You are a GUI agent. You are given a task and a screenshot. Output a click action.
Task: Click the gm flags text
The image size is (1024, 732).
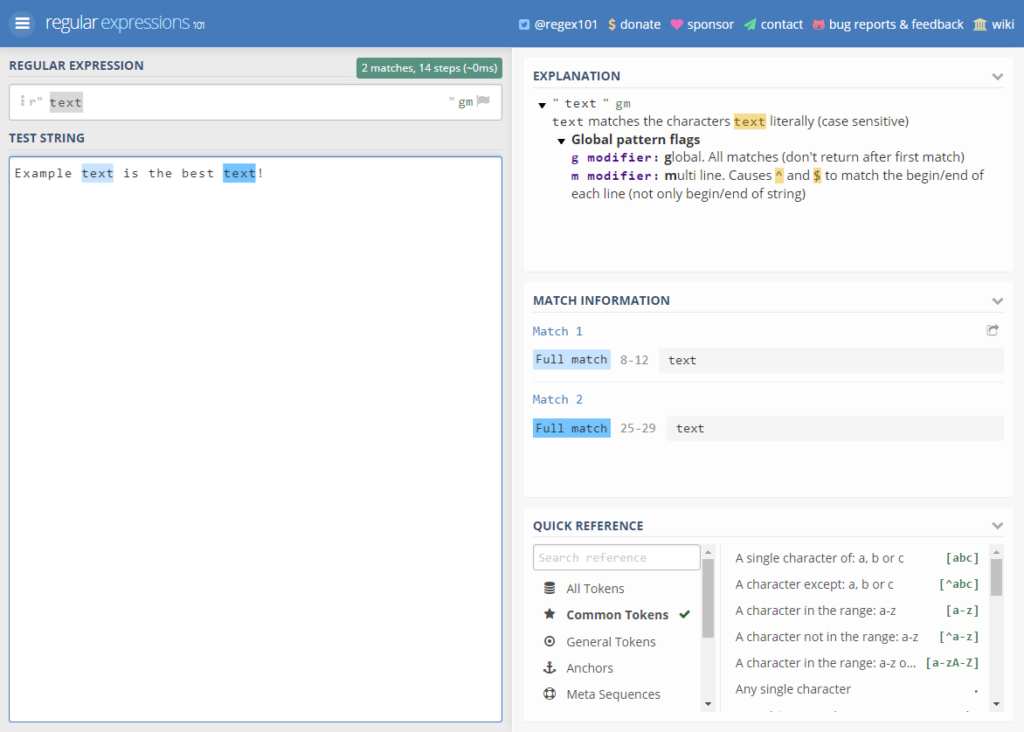(x=465, y=102)
